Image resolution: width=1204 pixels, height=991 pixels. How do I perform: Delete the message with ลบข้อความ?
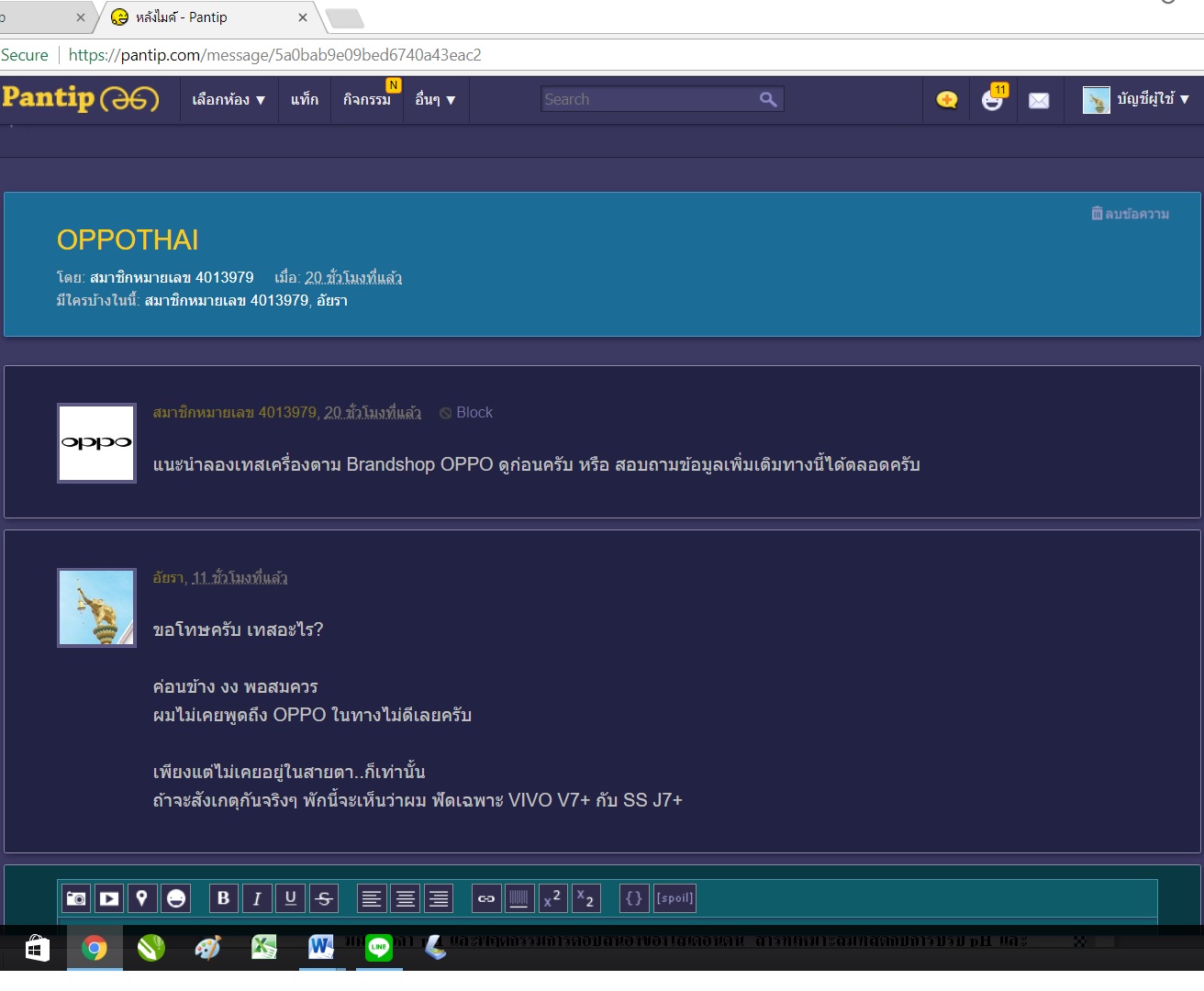1130,214
